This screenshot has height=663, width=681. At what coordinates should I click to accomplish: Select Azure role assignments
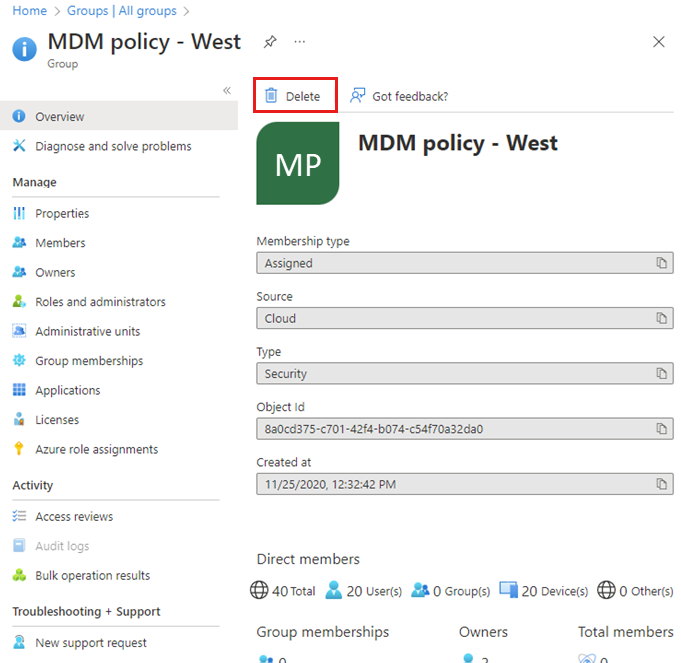pos(96,450)
